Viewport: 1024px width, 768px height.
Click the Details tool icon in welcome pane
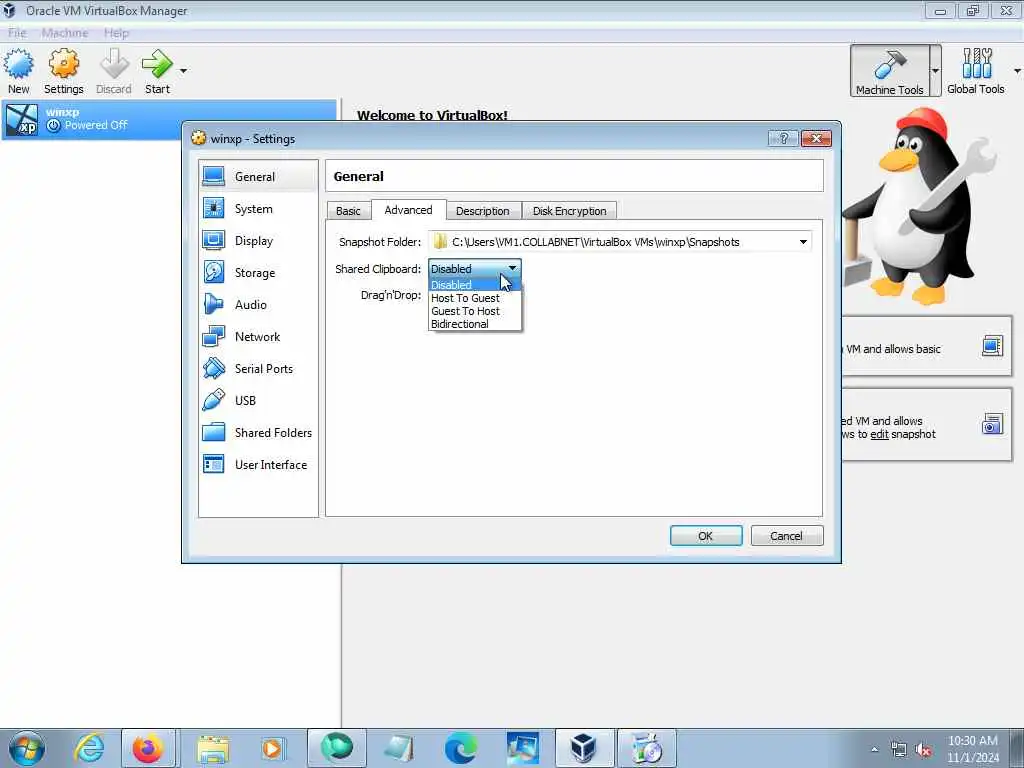click(992, 346)
